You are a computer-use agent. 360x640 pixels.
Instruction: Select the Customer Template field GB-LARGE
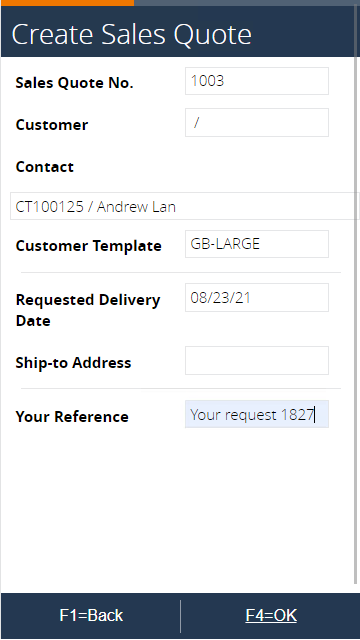pos(257,244)
